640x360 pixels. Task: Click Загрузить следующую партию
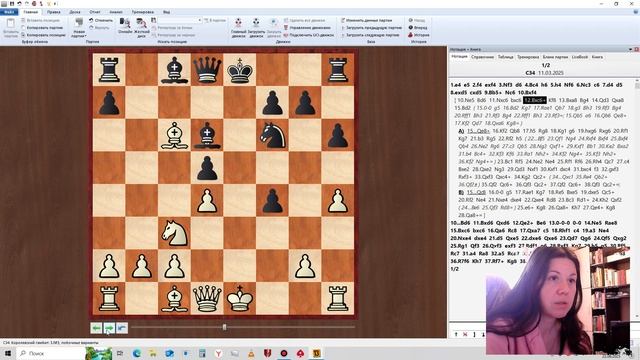click(370, 35)
